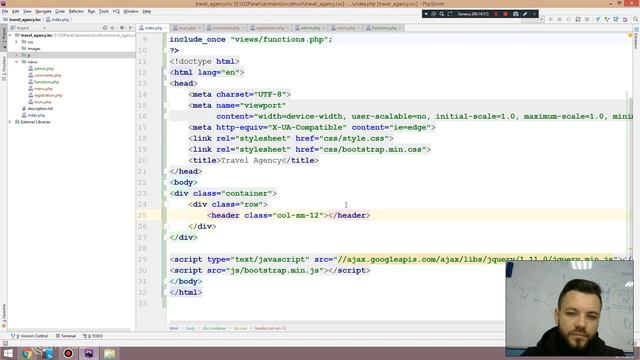This screenshot has height=360, width=640.
Task: Switch to the registration.php editor tab
Action: [269, 28]
